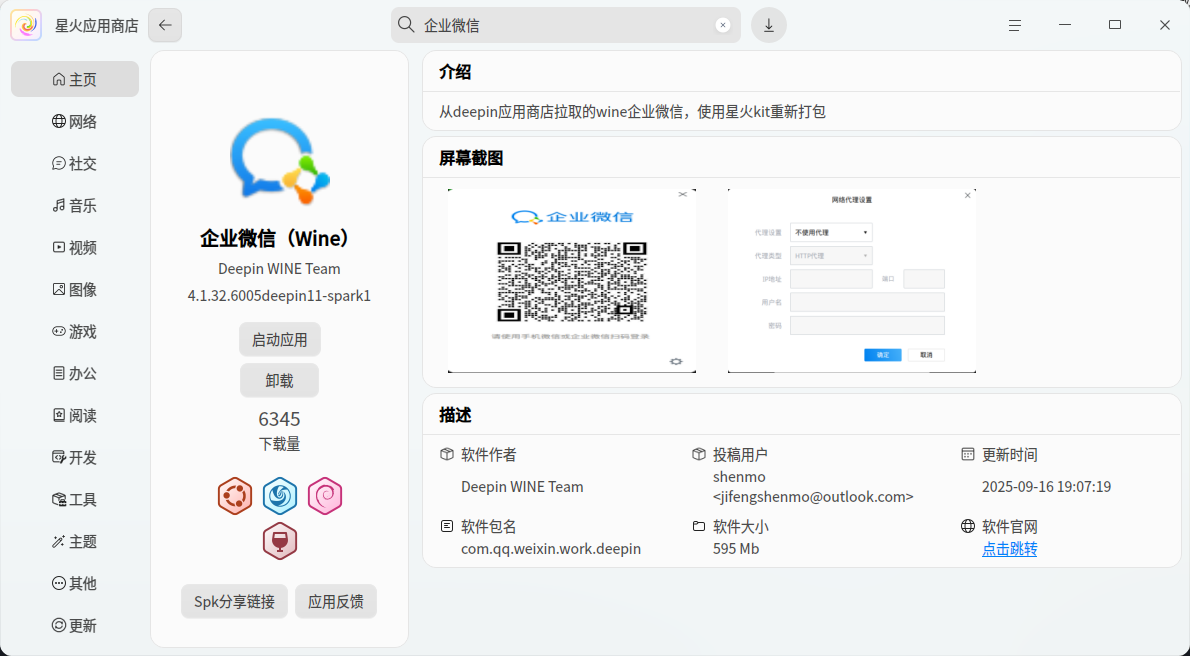This screenshot has width=1190, height=656.
Task: Click the 软件包名 icon
Action: pyautogui.click(x=447, y=526)
